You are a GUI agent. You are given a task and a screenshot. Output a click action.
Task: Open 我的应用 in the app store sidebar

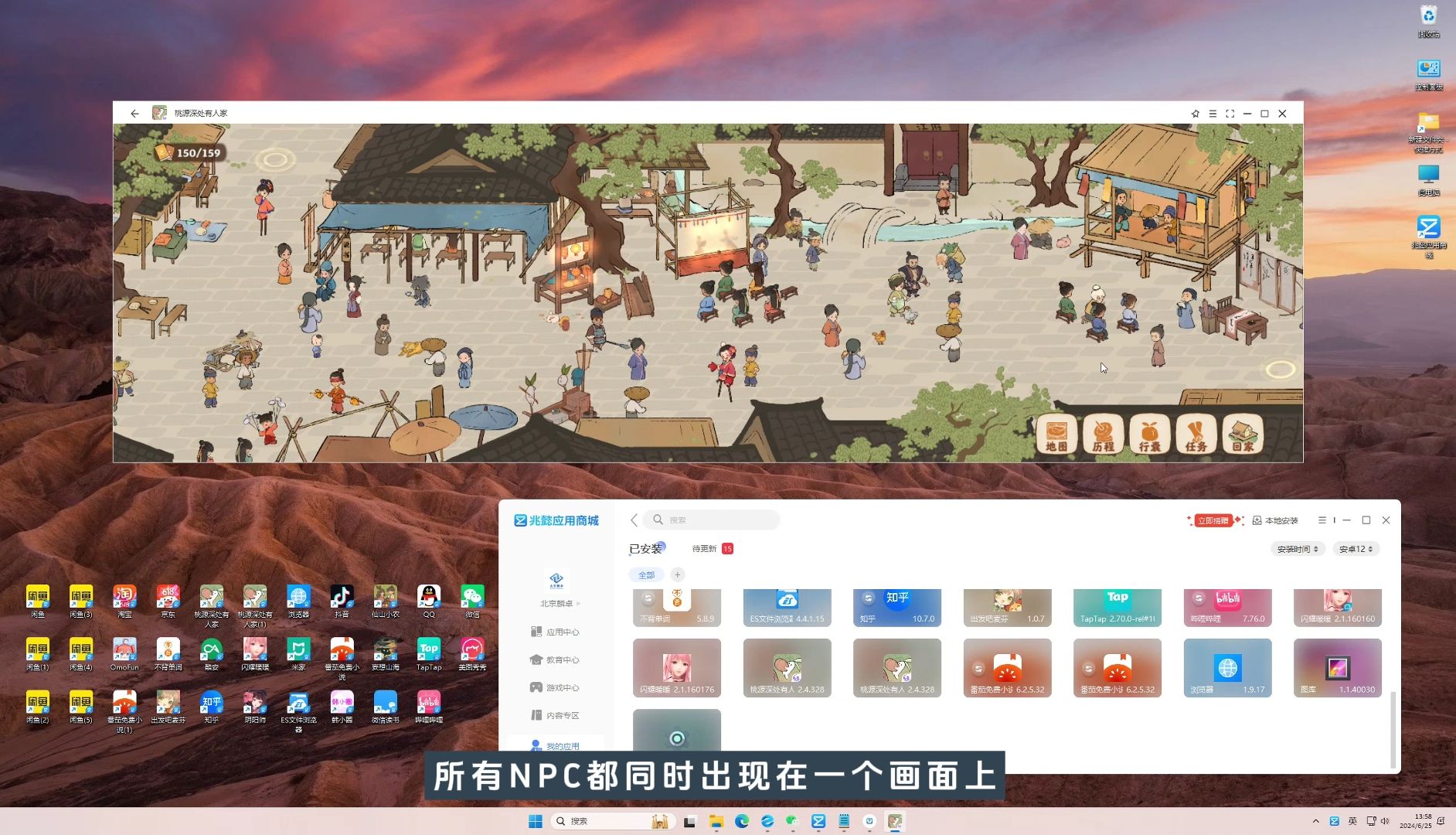pyautogui.click(x=555, y=745)
